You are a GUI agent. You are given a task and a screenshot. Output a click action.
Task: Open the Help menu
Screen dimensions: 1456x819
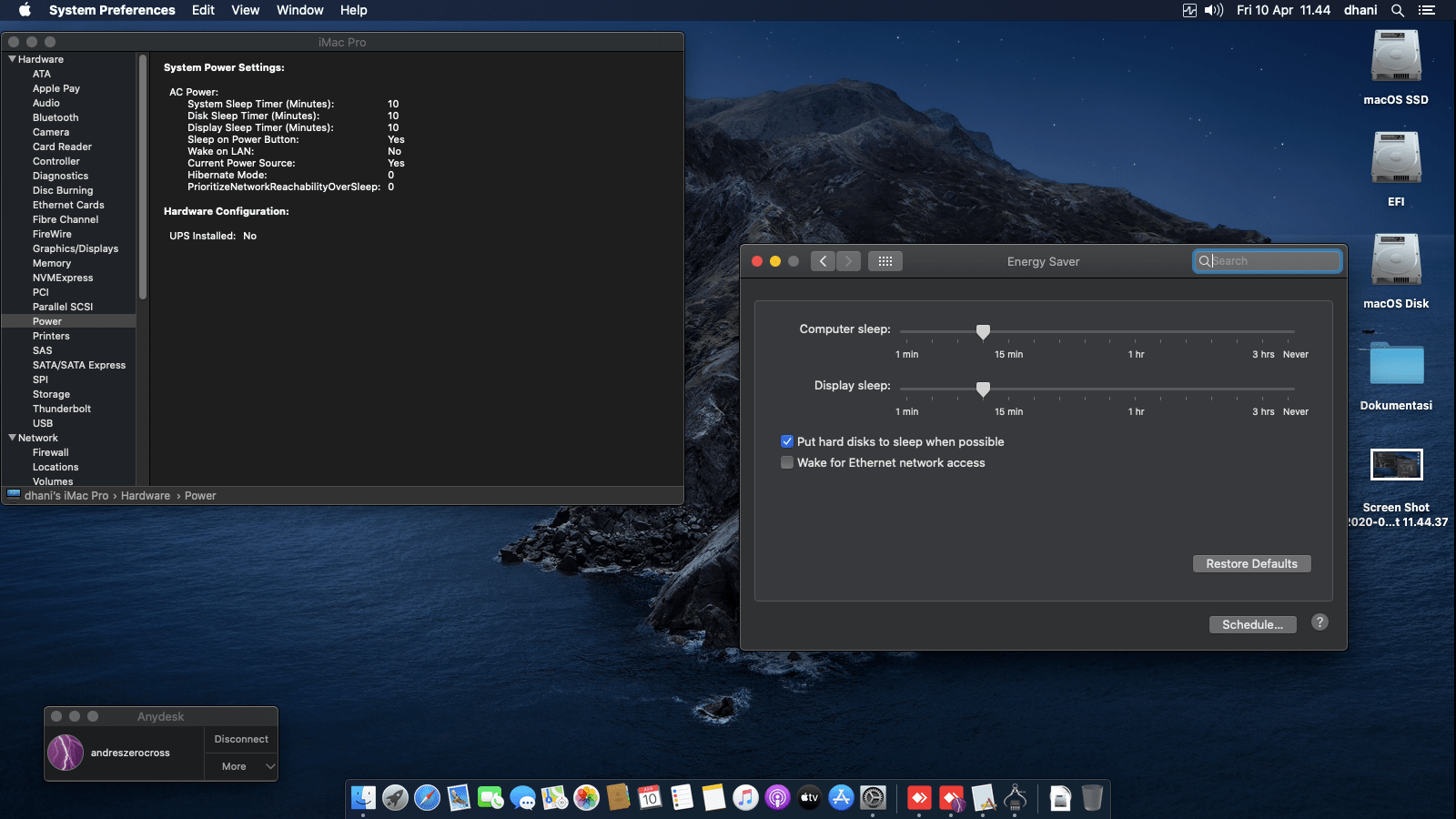tap(353, 10)
